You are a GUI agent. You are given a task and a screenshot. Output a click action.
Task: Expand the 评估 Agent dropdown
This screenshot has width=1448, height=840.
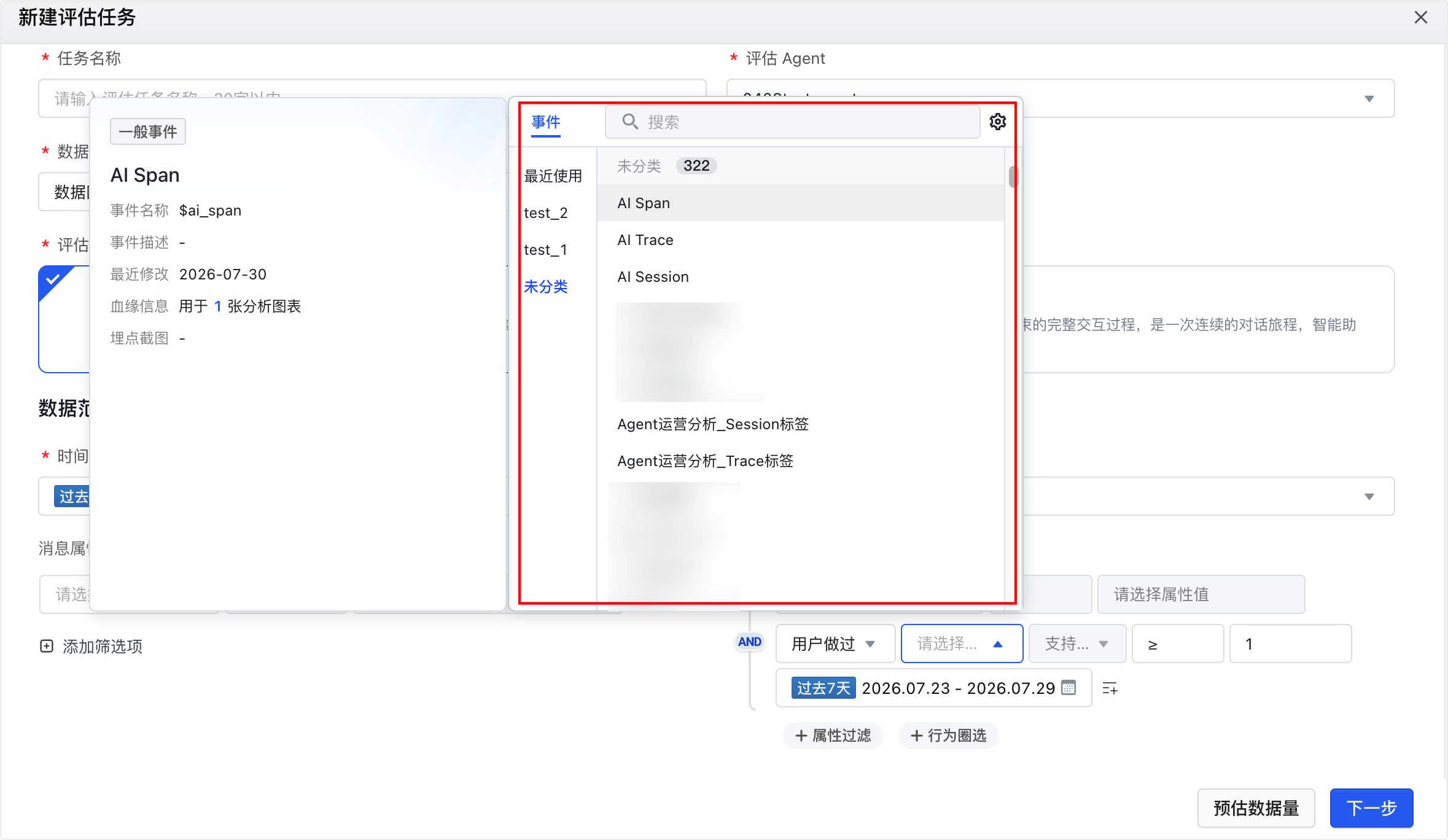1369,98
